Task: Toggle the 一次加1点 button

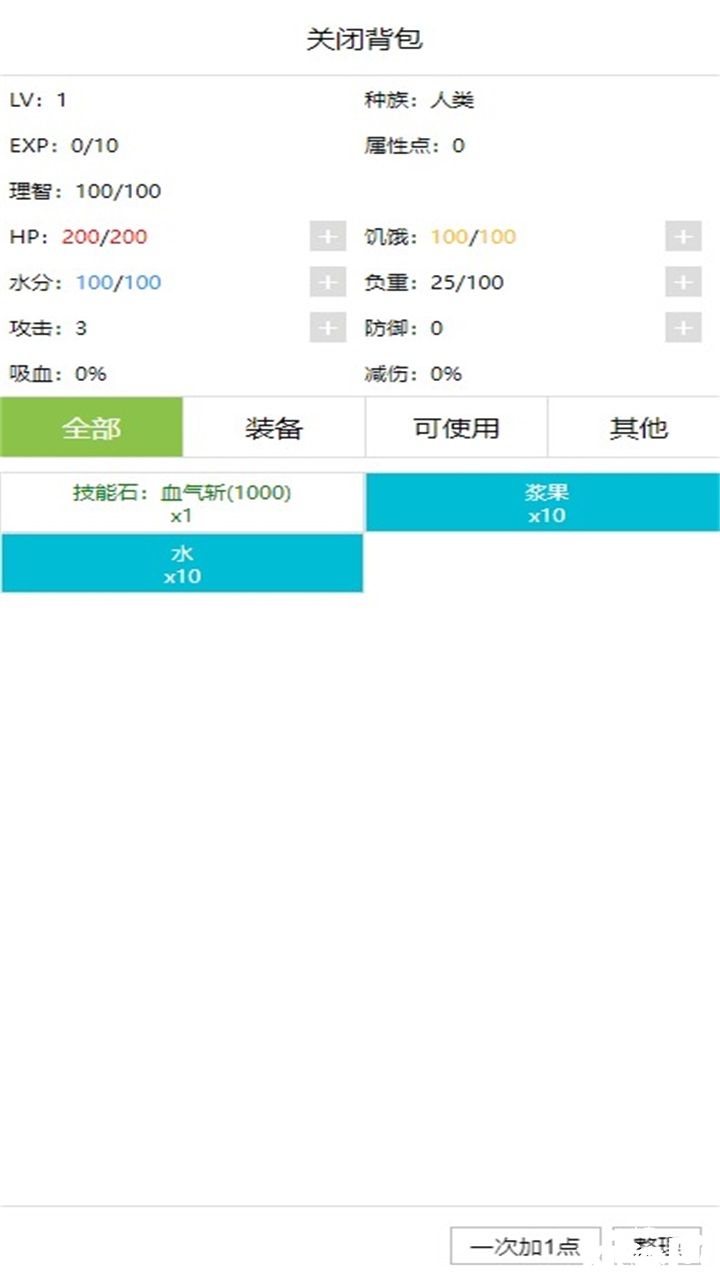Action: [525, 1246]
